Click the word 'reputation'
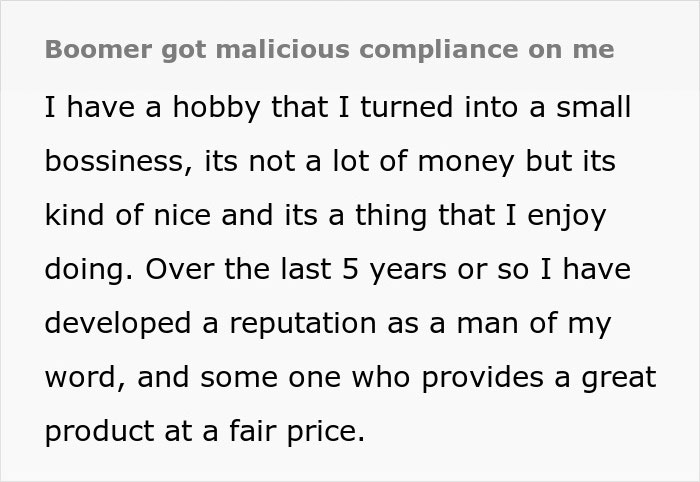Viewport: 700px width, 482px height. click(303, 324)
